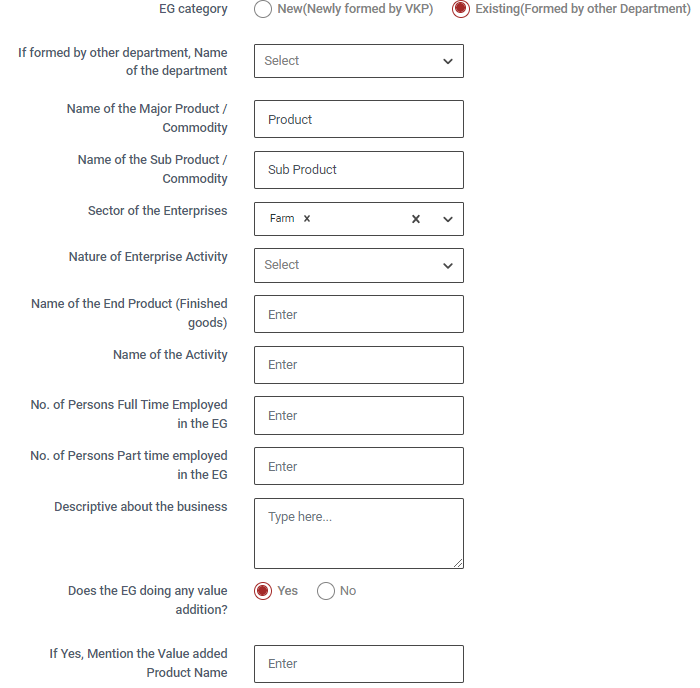This screenshot has width=700, height=688.
Task: Select New (Newly formed by VKP) option
Action: 263,9
